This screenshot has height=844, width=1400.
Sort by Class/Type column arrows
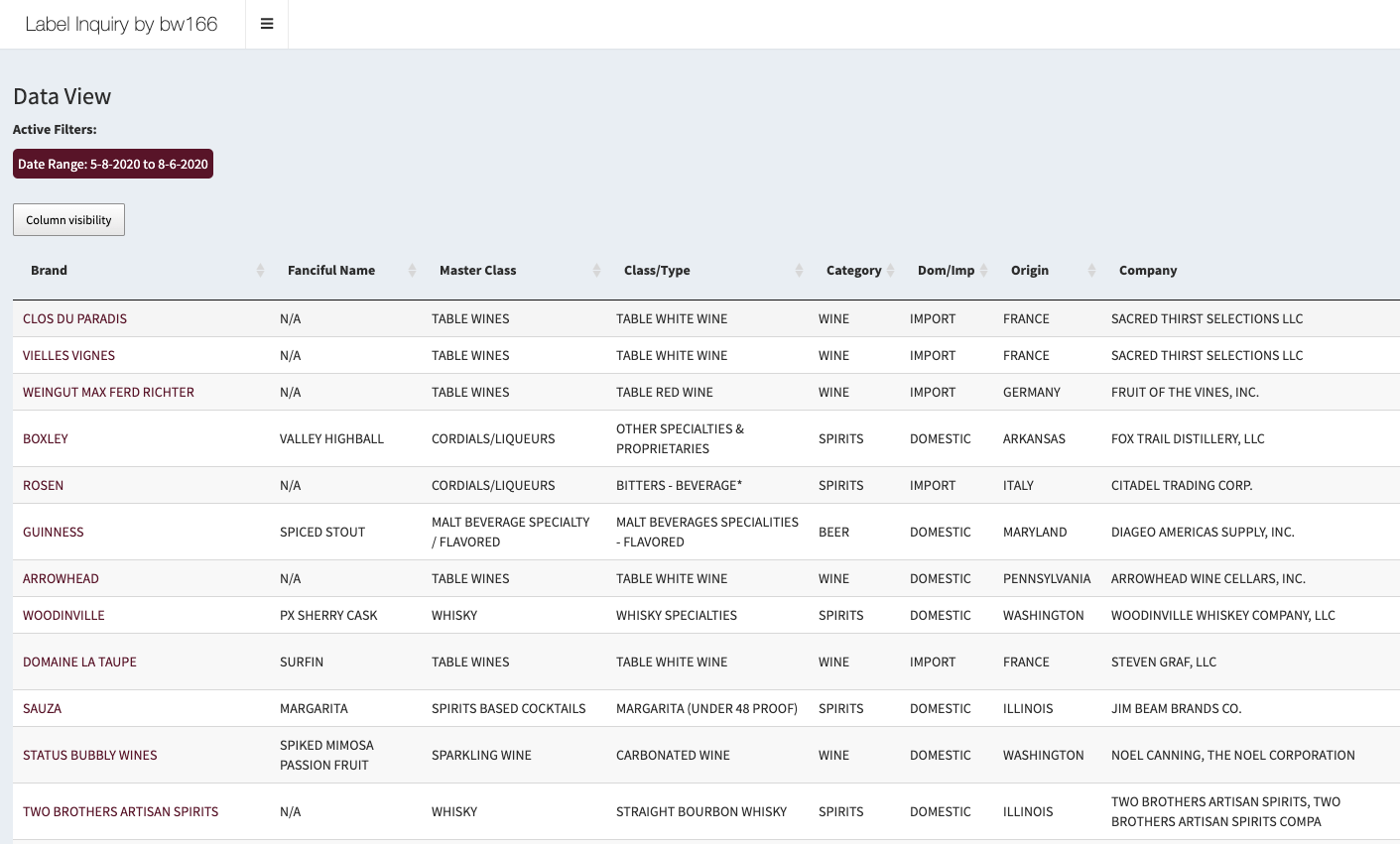[799, 271]
